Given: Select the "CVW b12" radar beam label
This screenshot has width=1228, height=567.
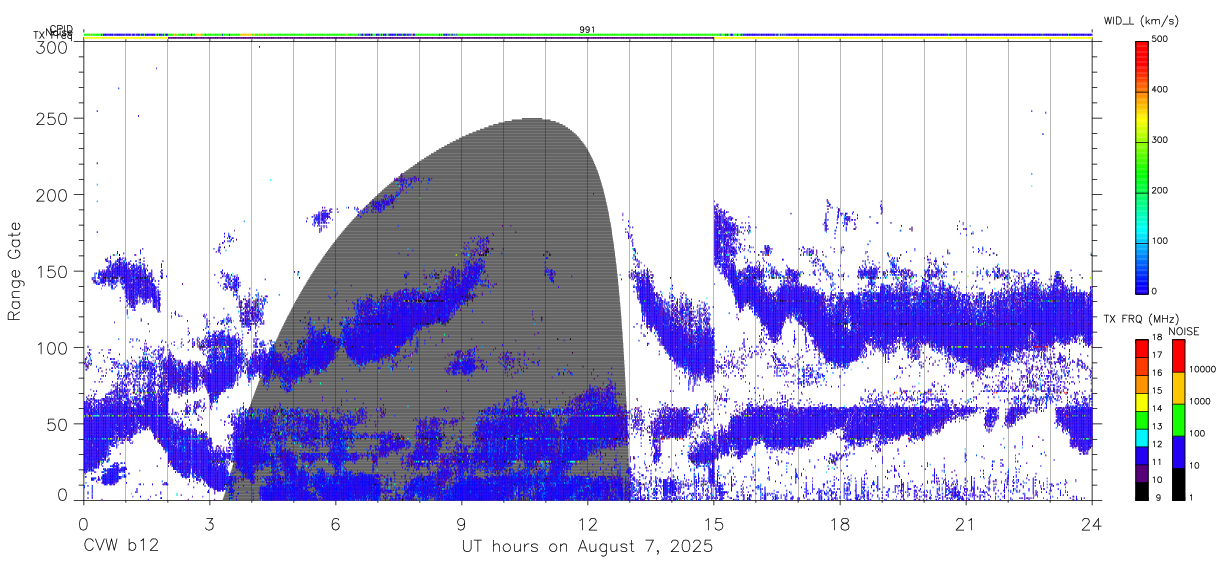Looking at the screenshot, I should pos(121,547).
